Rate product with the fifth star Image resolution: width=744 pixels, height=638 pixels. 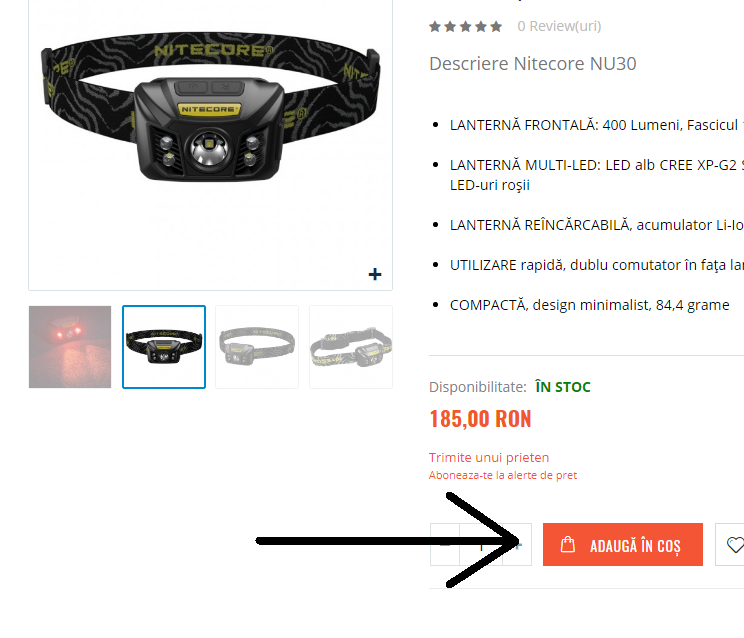pyautogui.click(x=496, y=27)
